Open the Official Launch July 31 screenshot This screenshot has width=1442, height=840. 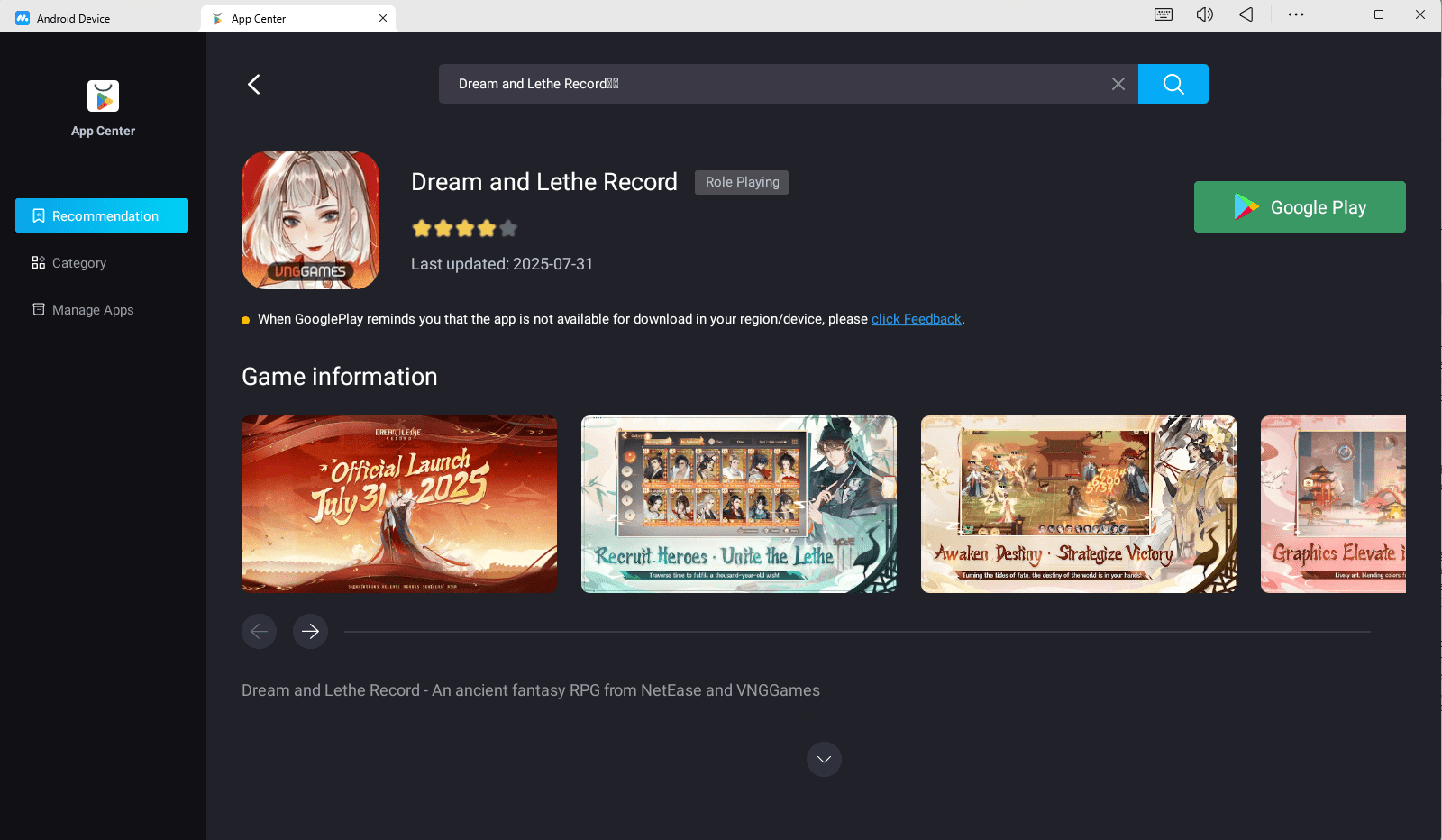point(399,504)
